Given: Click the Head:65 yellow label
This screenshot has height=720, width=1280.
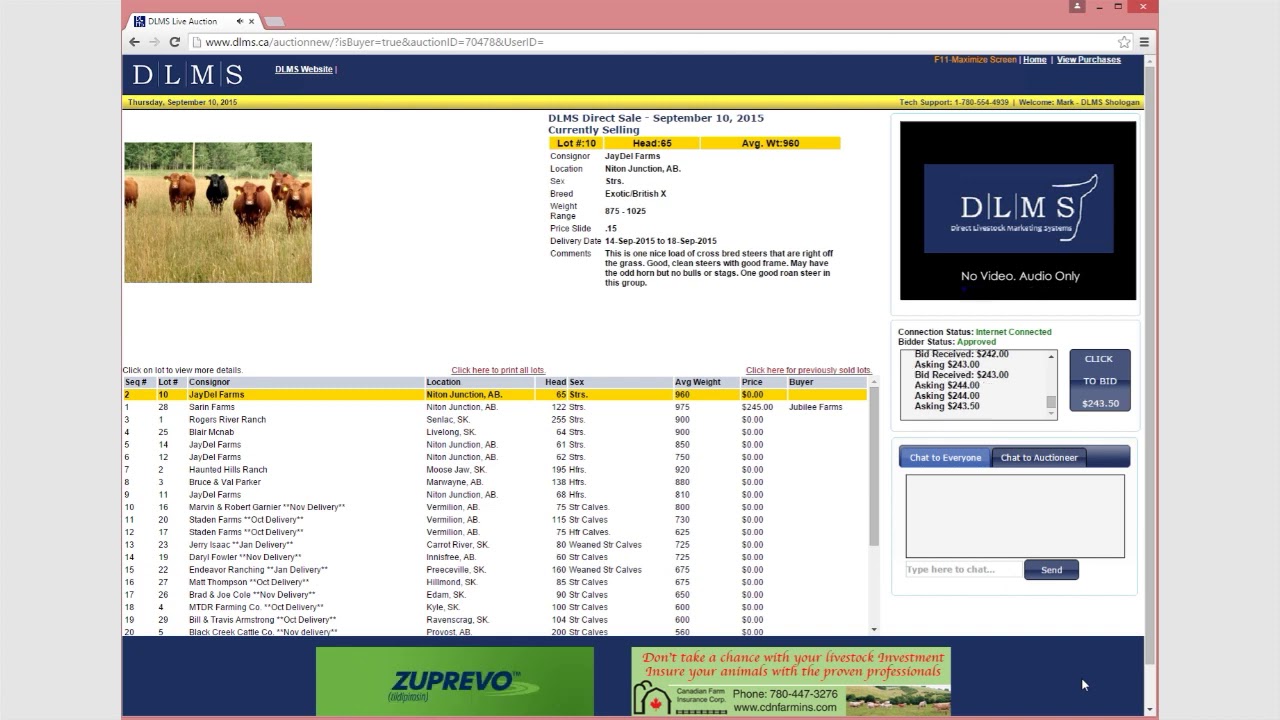Looking at the screenshot, I should coord(652,143).
